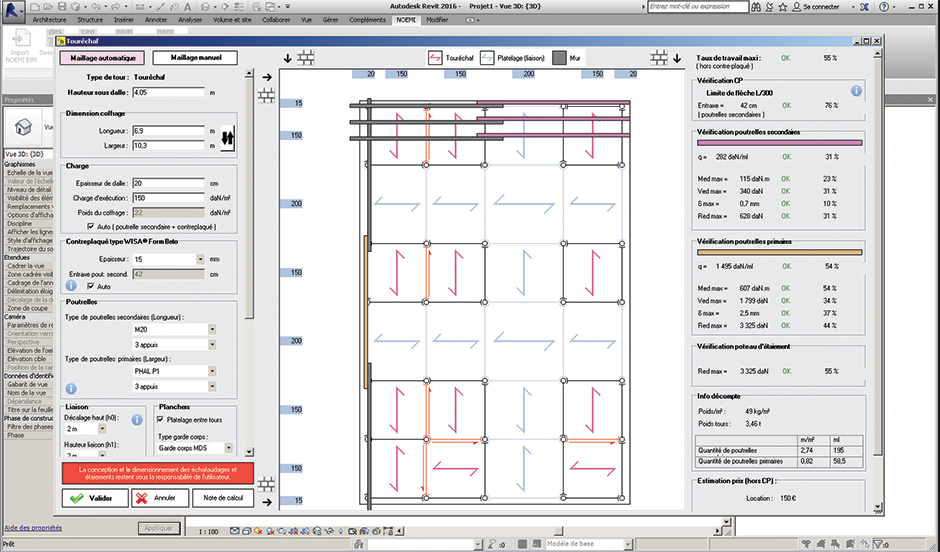
Task: Open the Décalage haut 2 m dropdown
Action: pos(102,429)
